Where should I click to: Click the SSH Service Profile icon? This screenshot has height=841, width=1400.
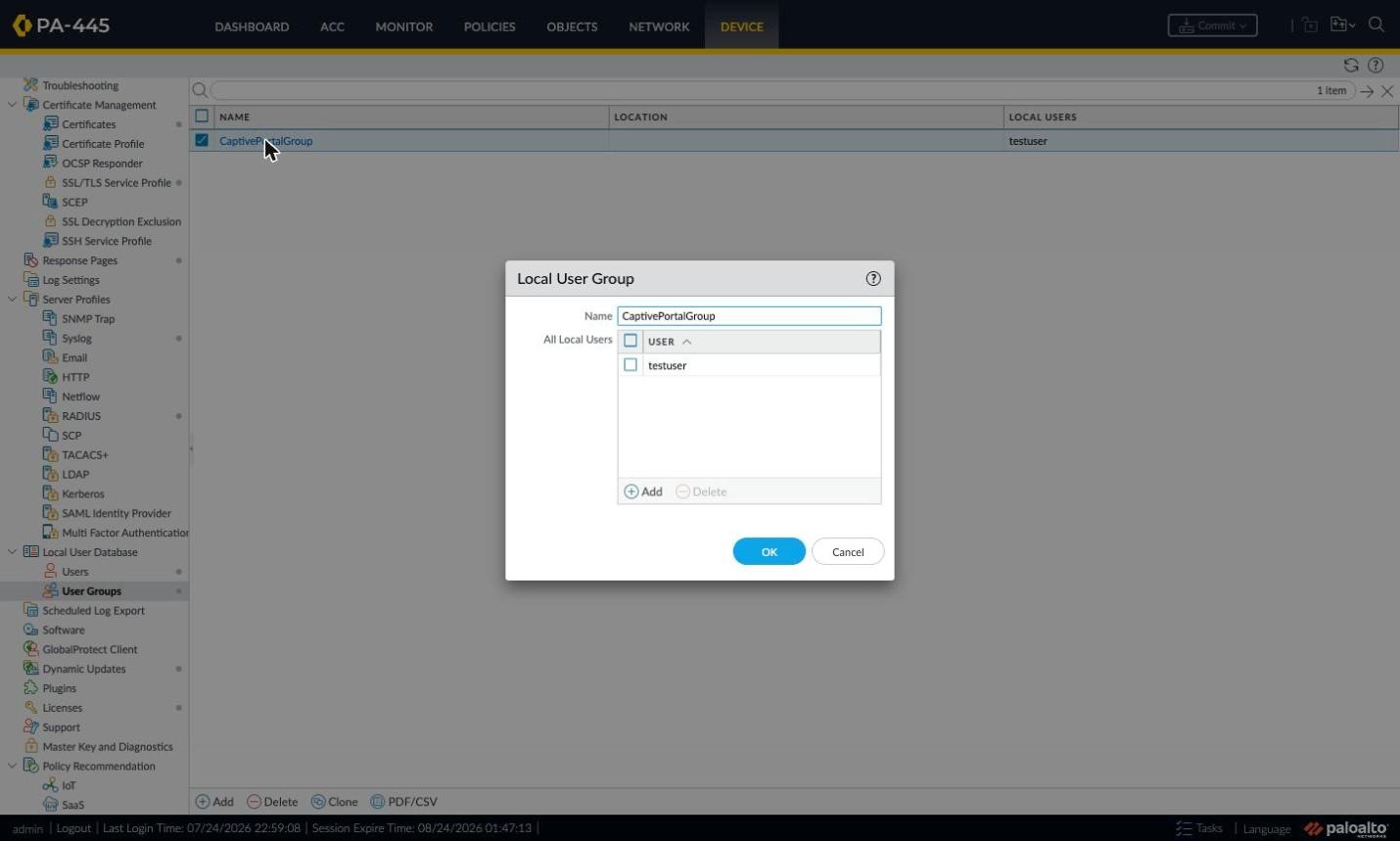[51, 241]
